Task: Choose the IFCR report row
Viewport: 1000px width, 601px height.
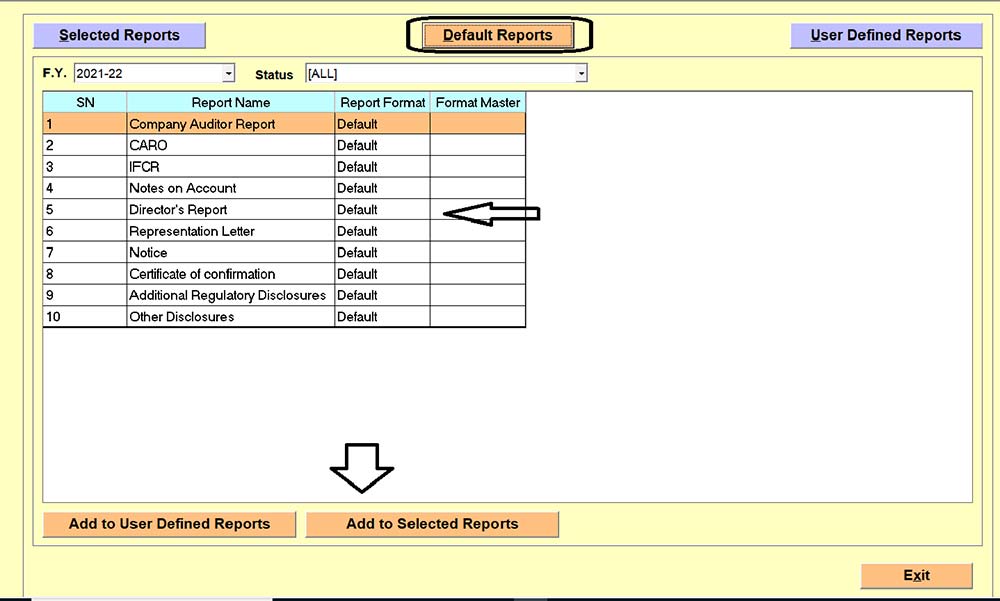Action: (x=230, y=166)
